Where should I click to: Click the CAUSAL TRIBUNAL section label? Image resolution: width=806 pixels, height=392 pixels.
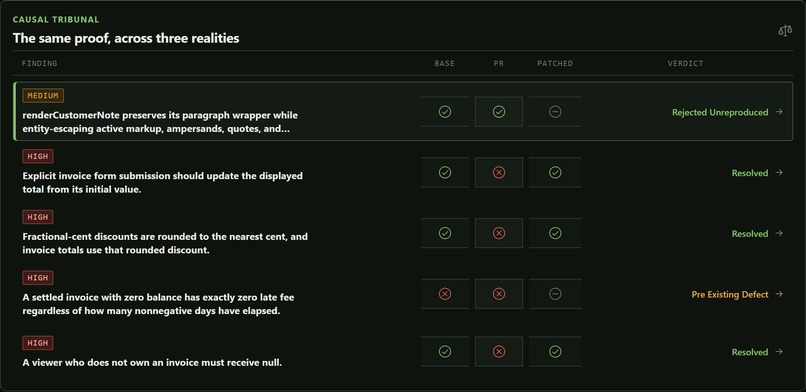click(56, 20)
